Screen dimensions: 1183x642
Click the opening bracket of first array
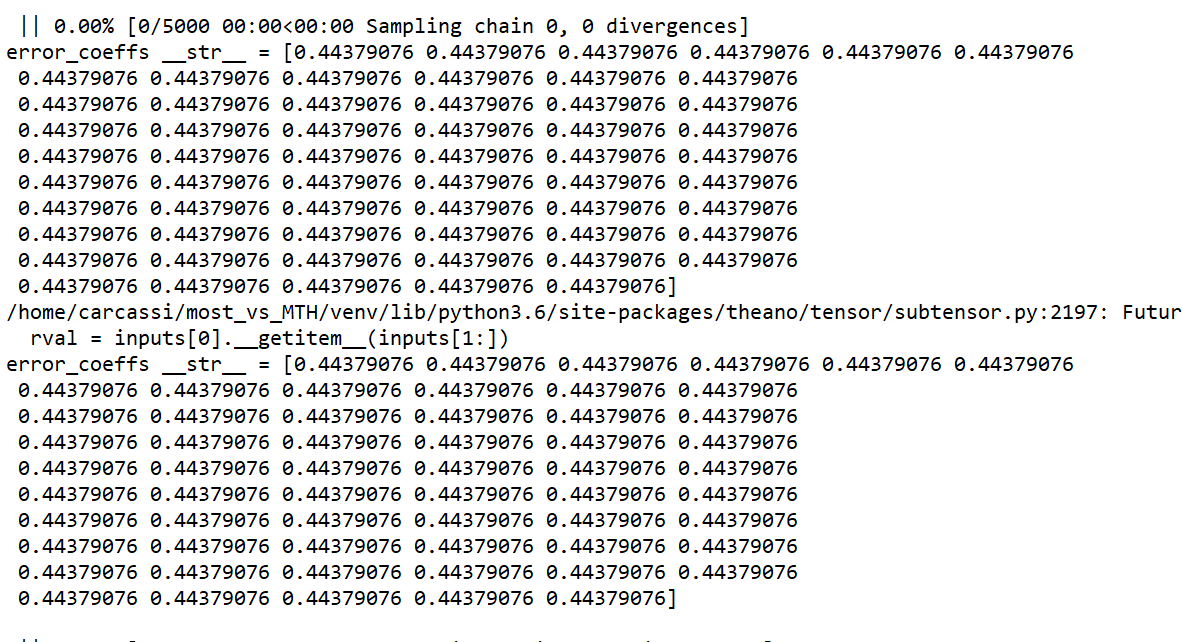(x=287, y=52)
